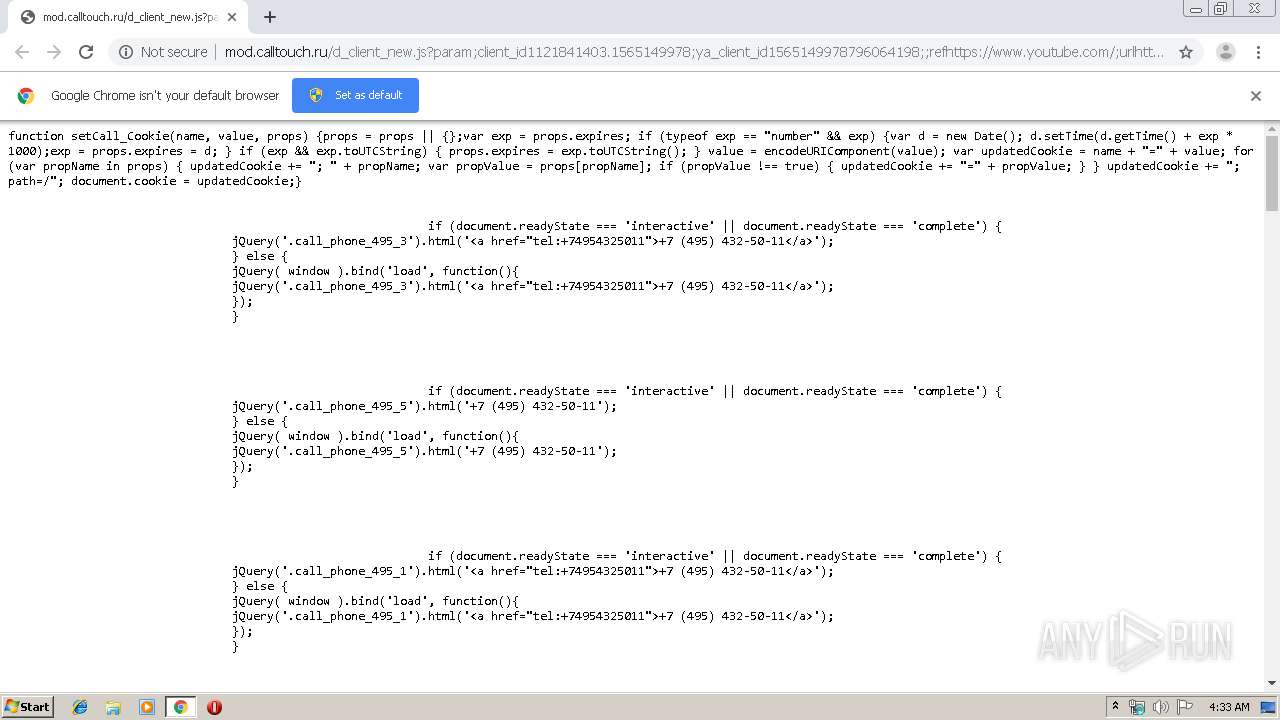Open the volume speaker tray icon
This screenshot has height=720, width=1280.
click(1160, 707)
